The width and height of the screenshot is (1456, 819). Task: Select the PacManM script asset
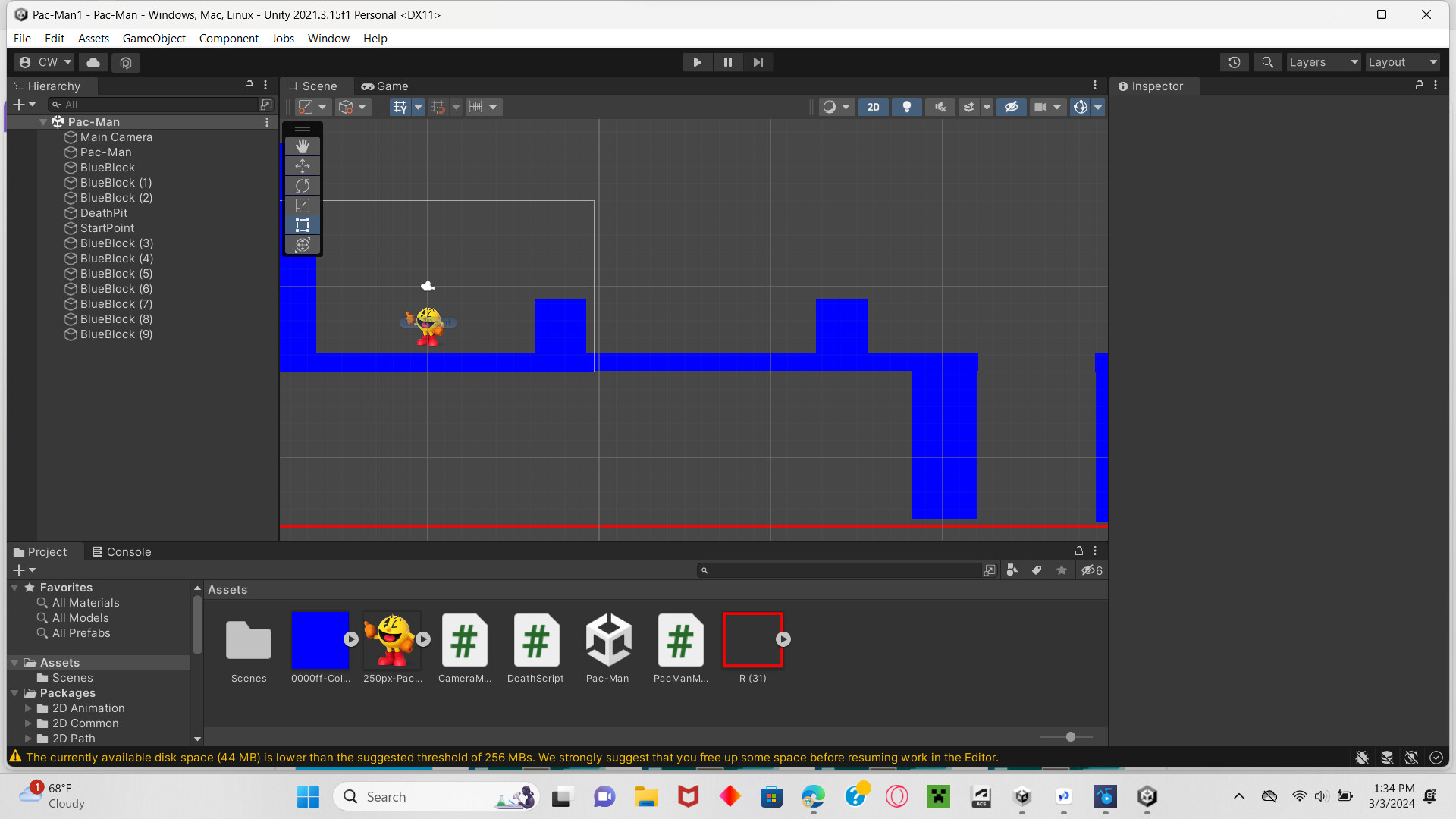pyautogui.click(x=681, y=648)
